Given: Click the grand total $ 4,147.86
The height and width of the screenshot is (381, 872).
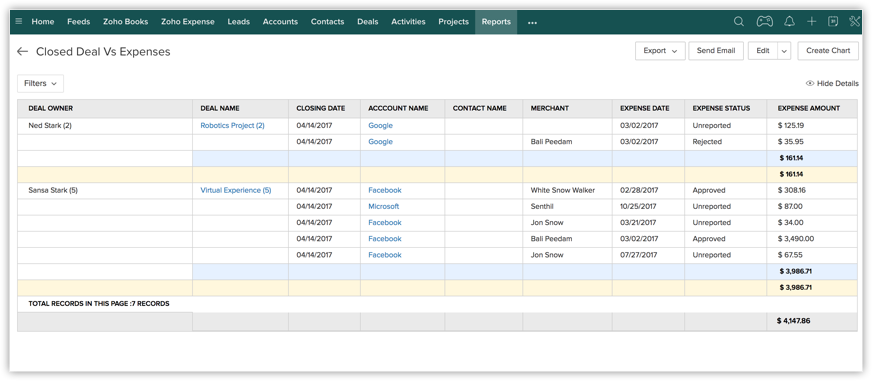Looking at the screenshot, I should 794,321.
